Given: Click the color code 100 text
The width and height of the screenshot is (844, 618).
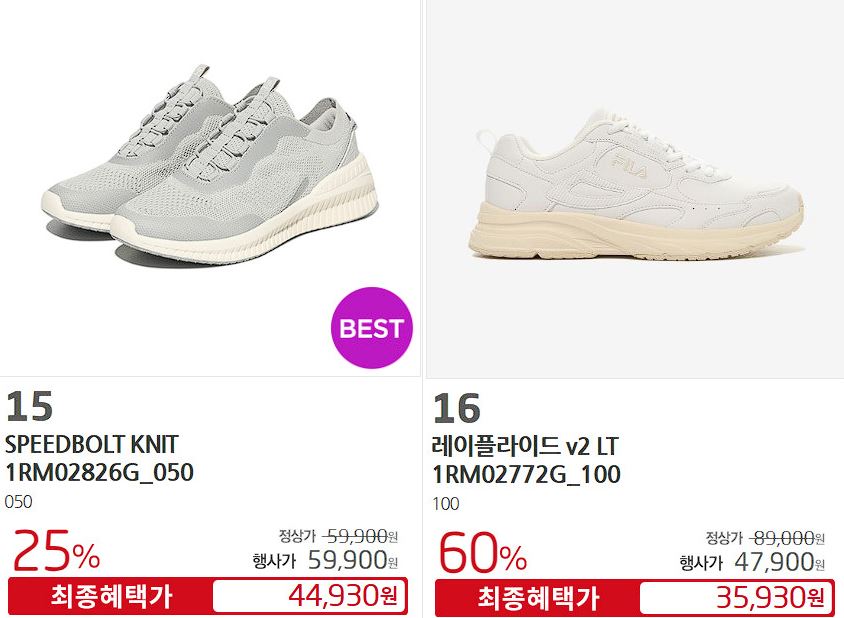Looking at the screenshot, I should click(x=446, y=504).
